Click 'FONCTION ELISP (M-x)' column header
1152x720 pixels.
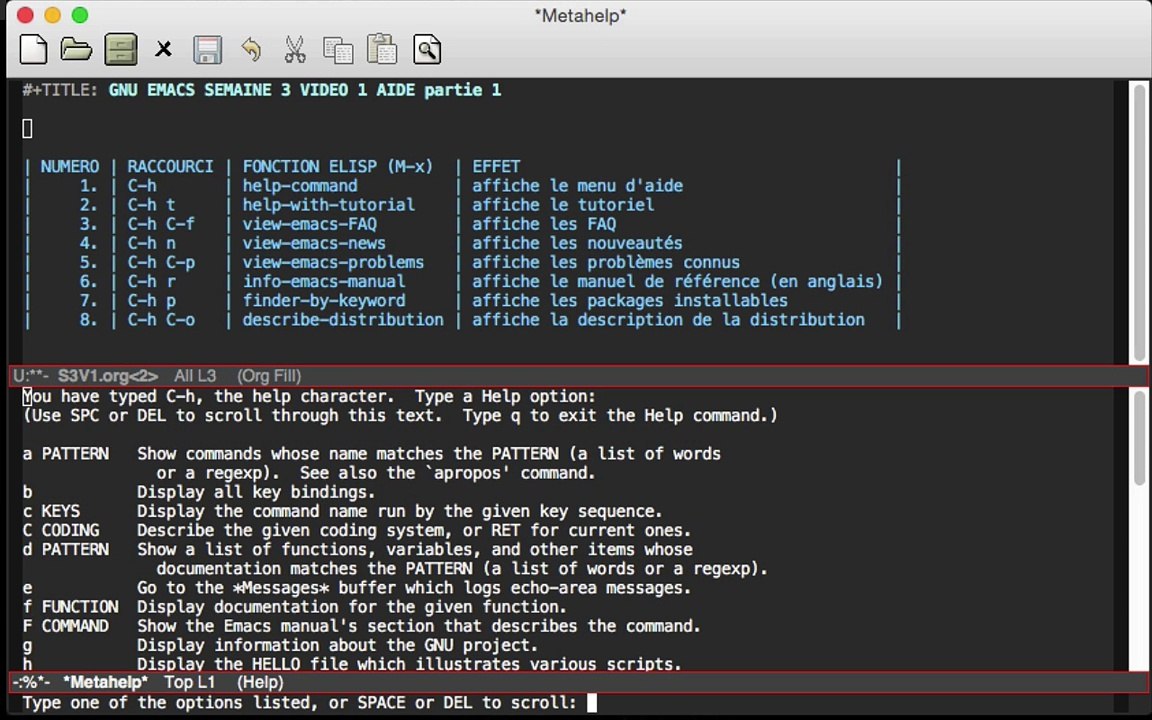(338, 167)
